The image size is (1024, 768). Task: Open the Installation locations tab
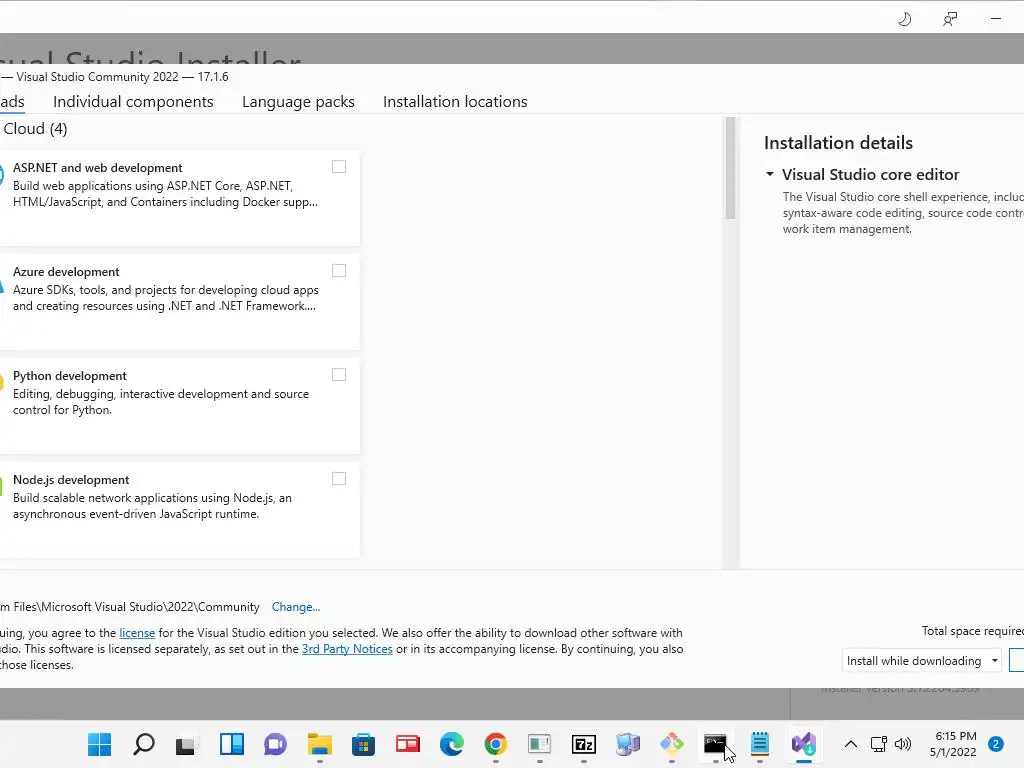coord(455,102)
